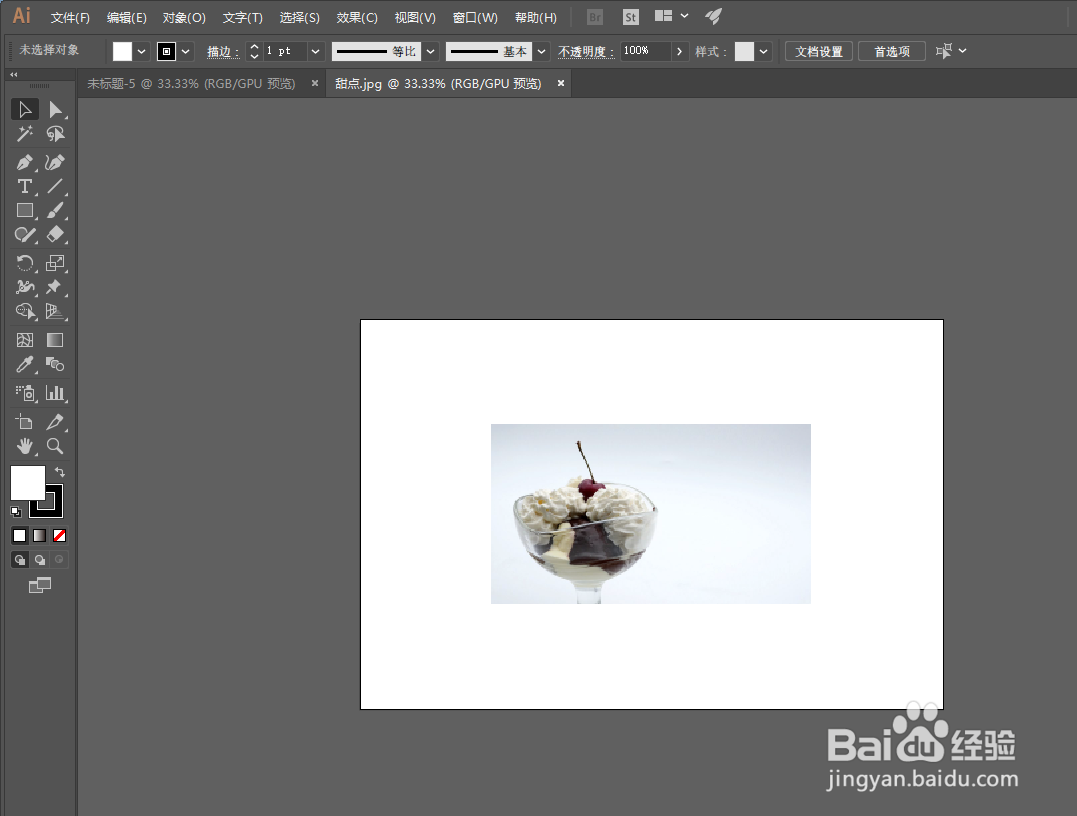The width and height of the screenshot is (1077, 816).
Task: Select the Curvature tool
Action: (x=55, y=163)
